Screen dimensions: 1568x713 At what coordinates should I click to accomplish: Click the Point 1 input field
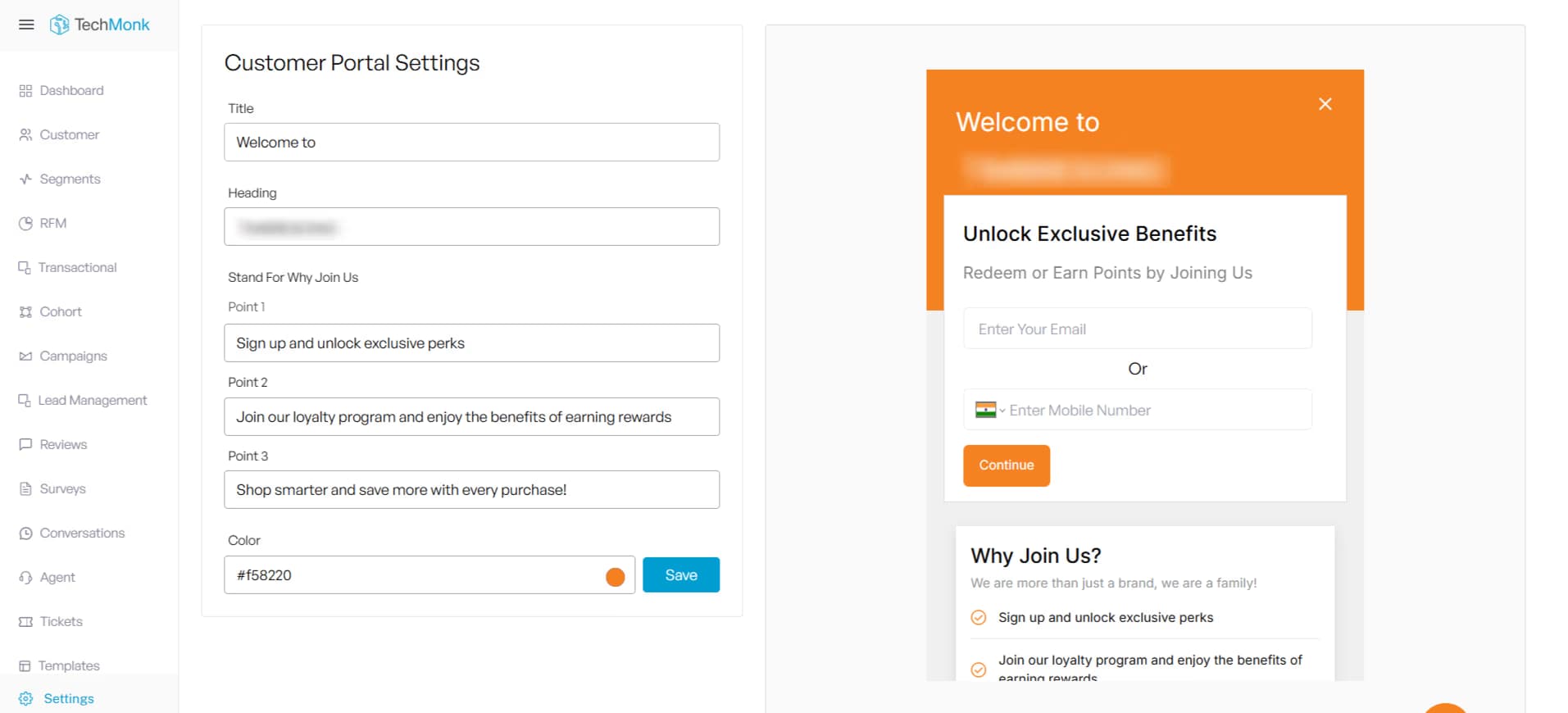[472, 343]
